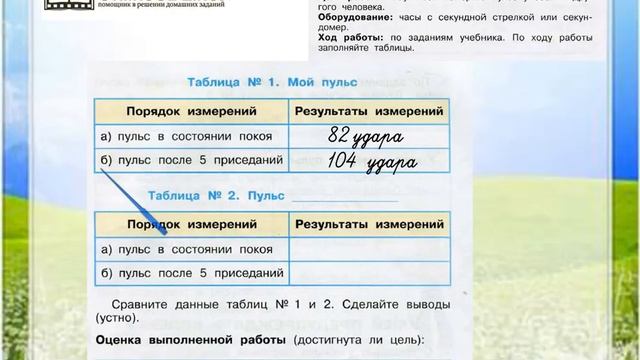Click heading 'Таблица № 1. Мой пульс'

point(272,82)
